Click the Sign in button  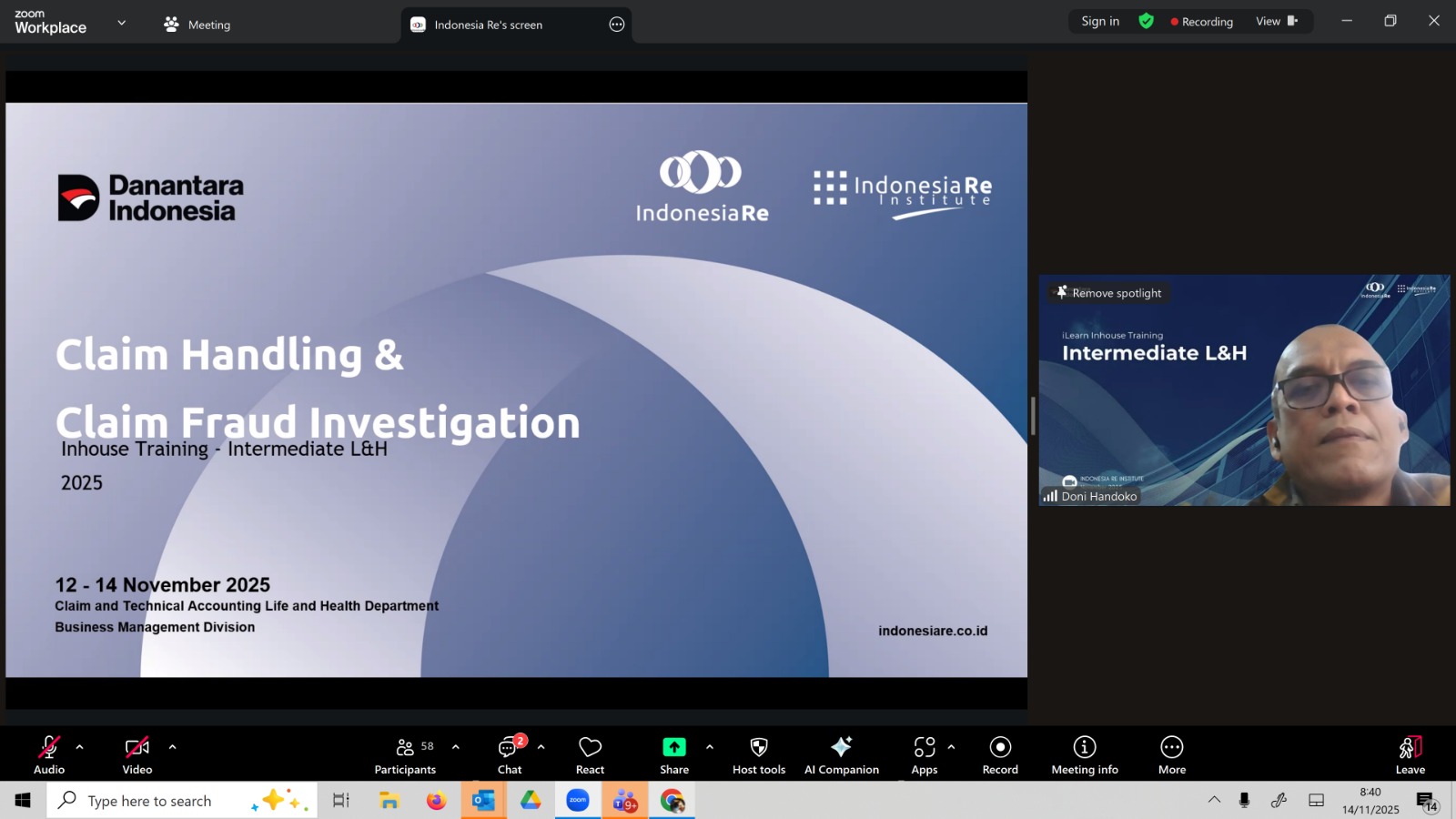tap(1100, 21)
